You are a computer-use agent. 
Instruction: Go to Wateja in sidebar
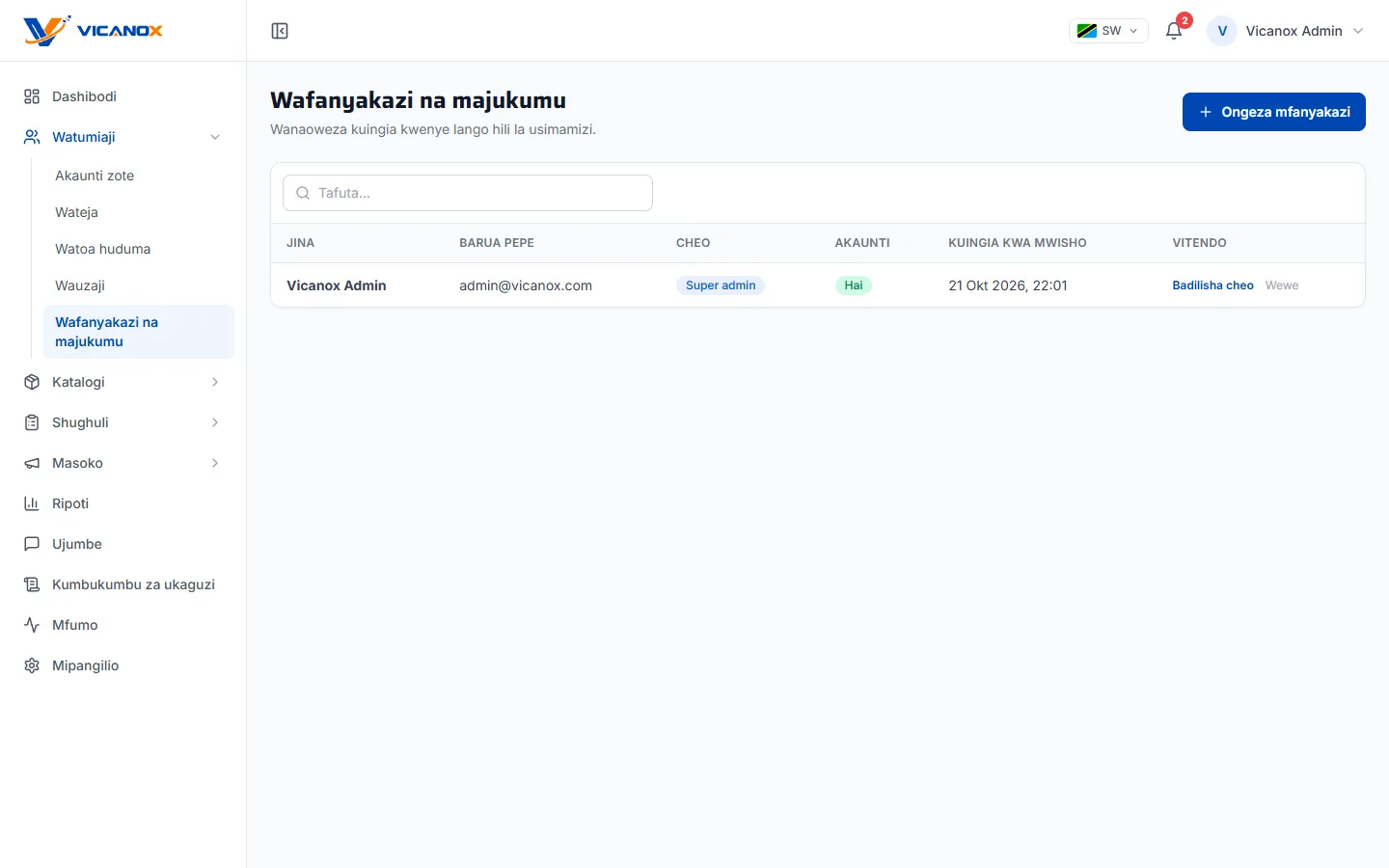[x=139, y=212]
